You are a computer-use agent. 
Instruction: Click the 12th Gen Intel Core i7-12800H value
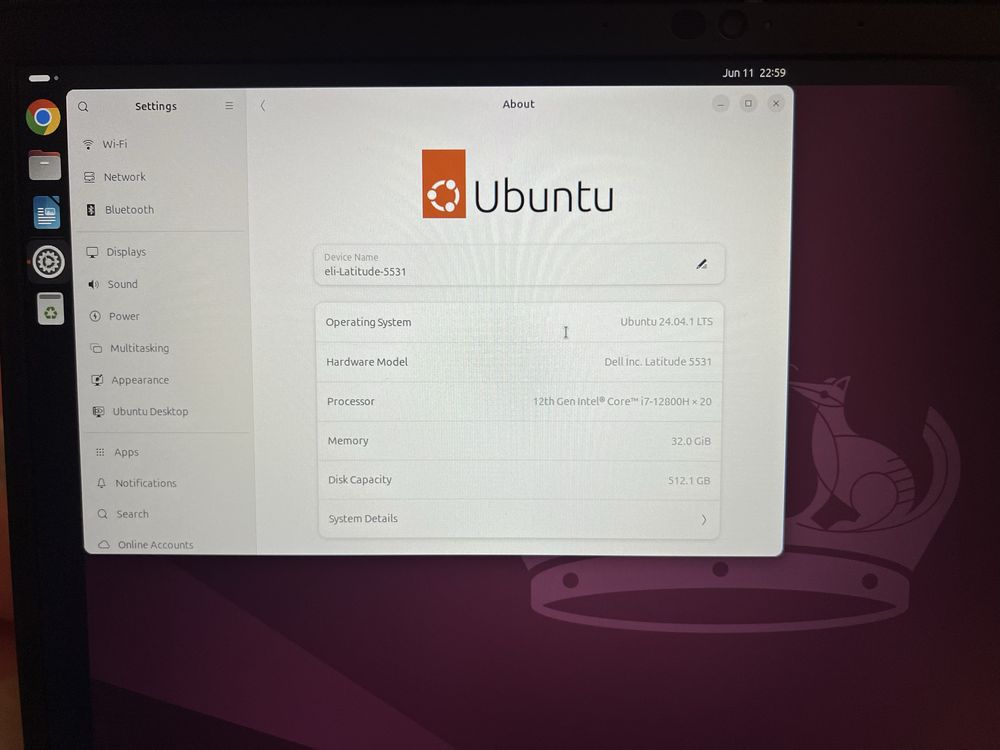[x=622, y=402]
